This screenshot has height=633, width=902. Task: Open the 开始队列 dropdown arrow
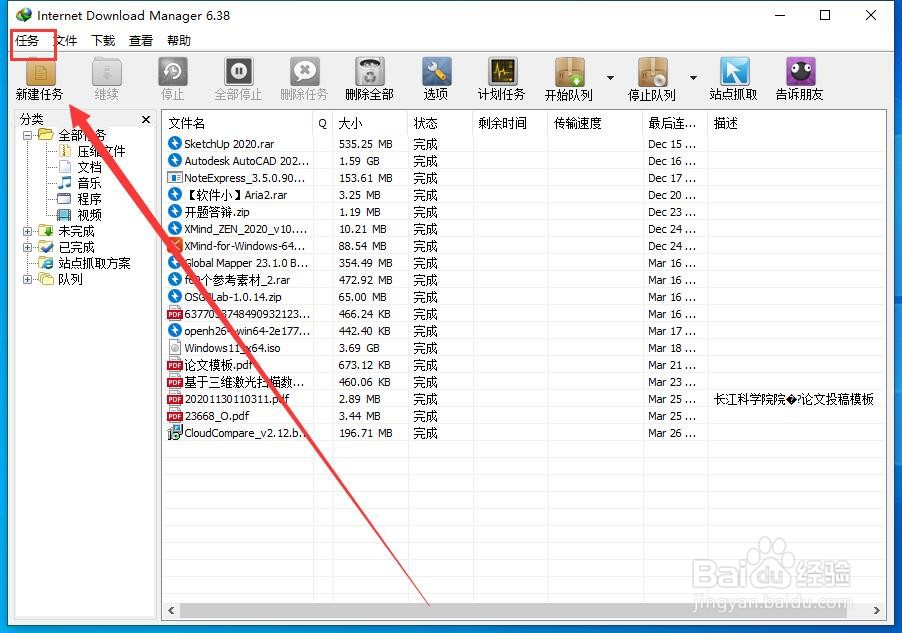[610, 78]
